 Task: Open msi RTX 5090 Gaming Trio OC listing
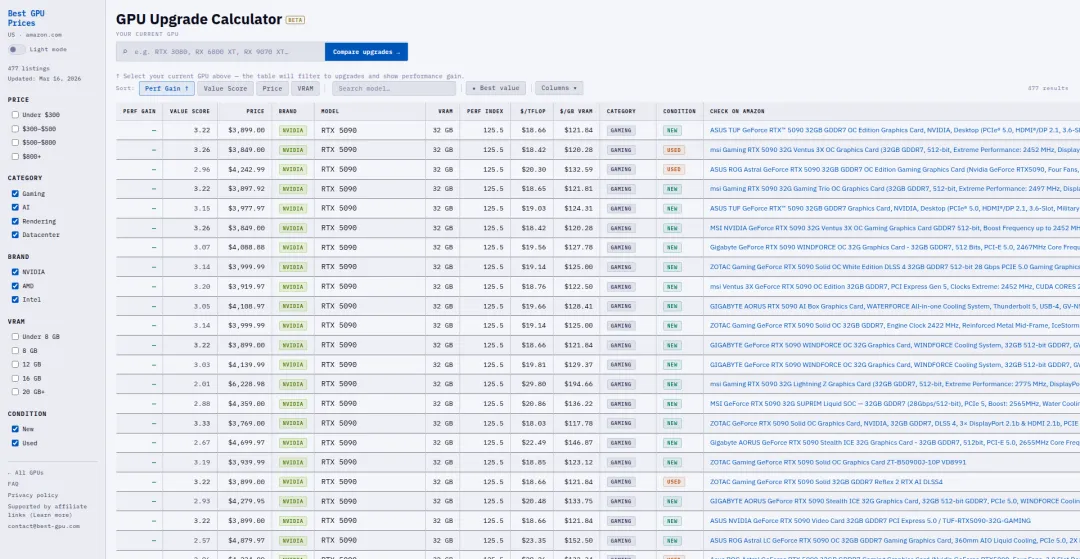(895, 189)
